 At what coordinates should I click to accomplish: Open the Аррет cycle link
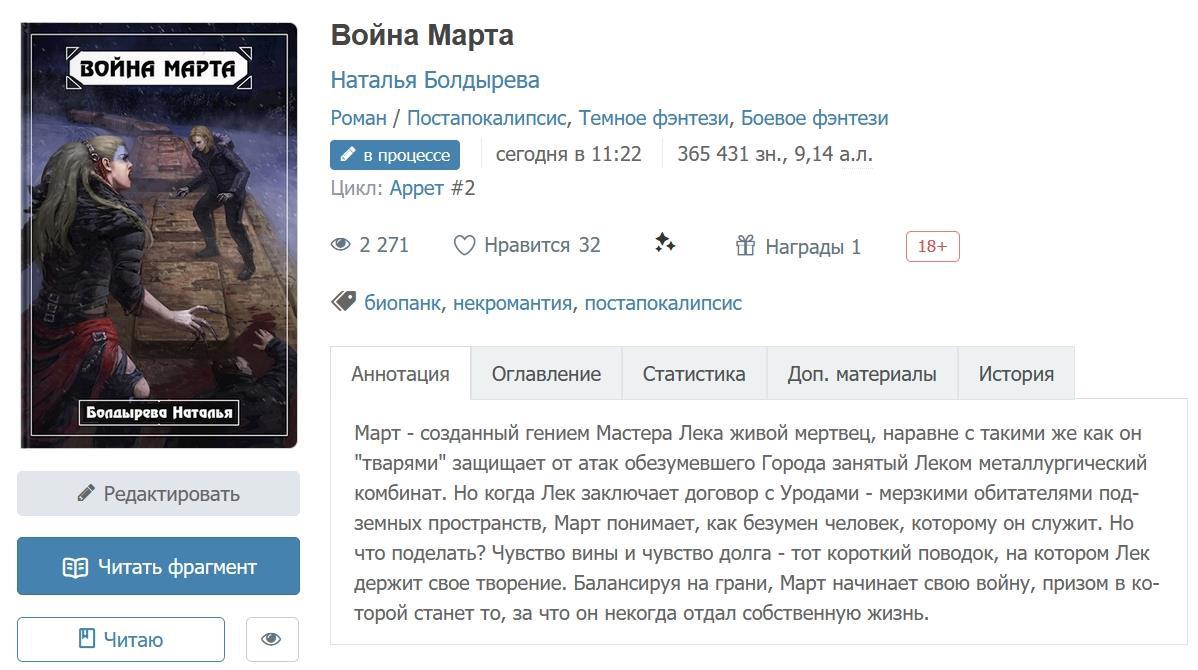[417, 188]
